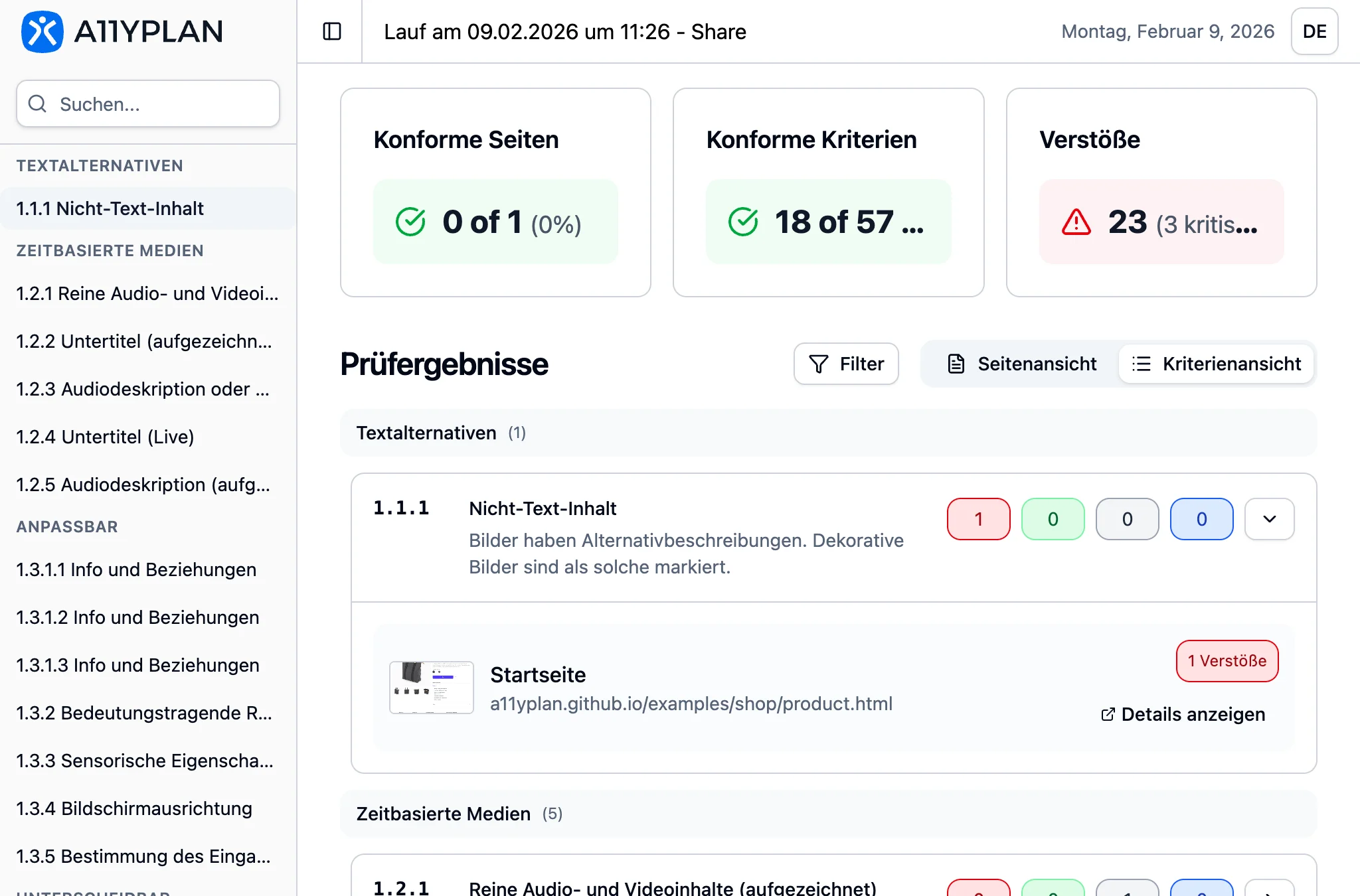
Task: Open 1.2.4 Untertitel (Live) from sidebar
Action: click(x=105, y=437)
